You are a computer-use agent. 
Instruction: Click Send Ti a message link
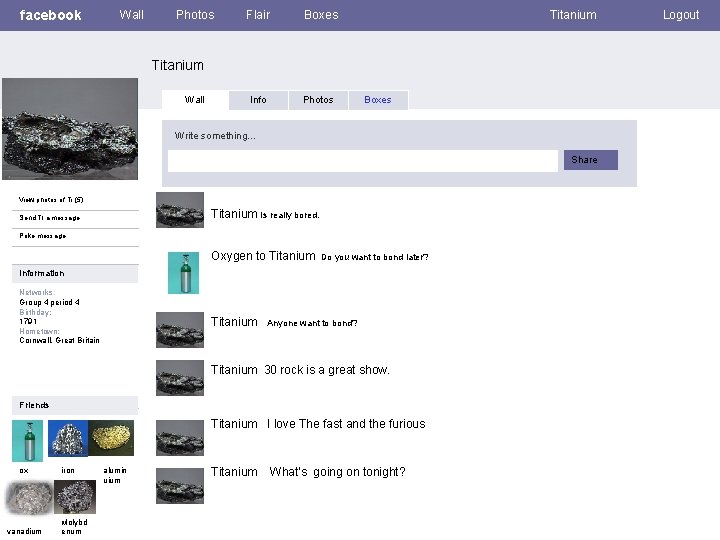pos(50,218)
